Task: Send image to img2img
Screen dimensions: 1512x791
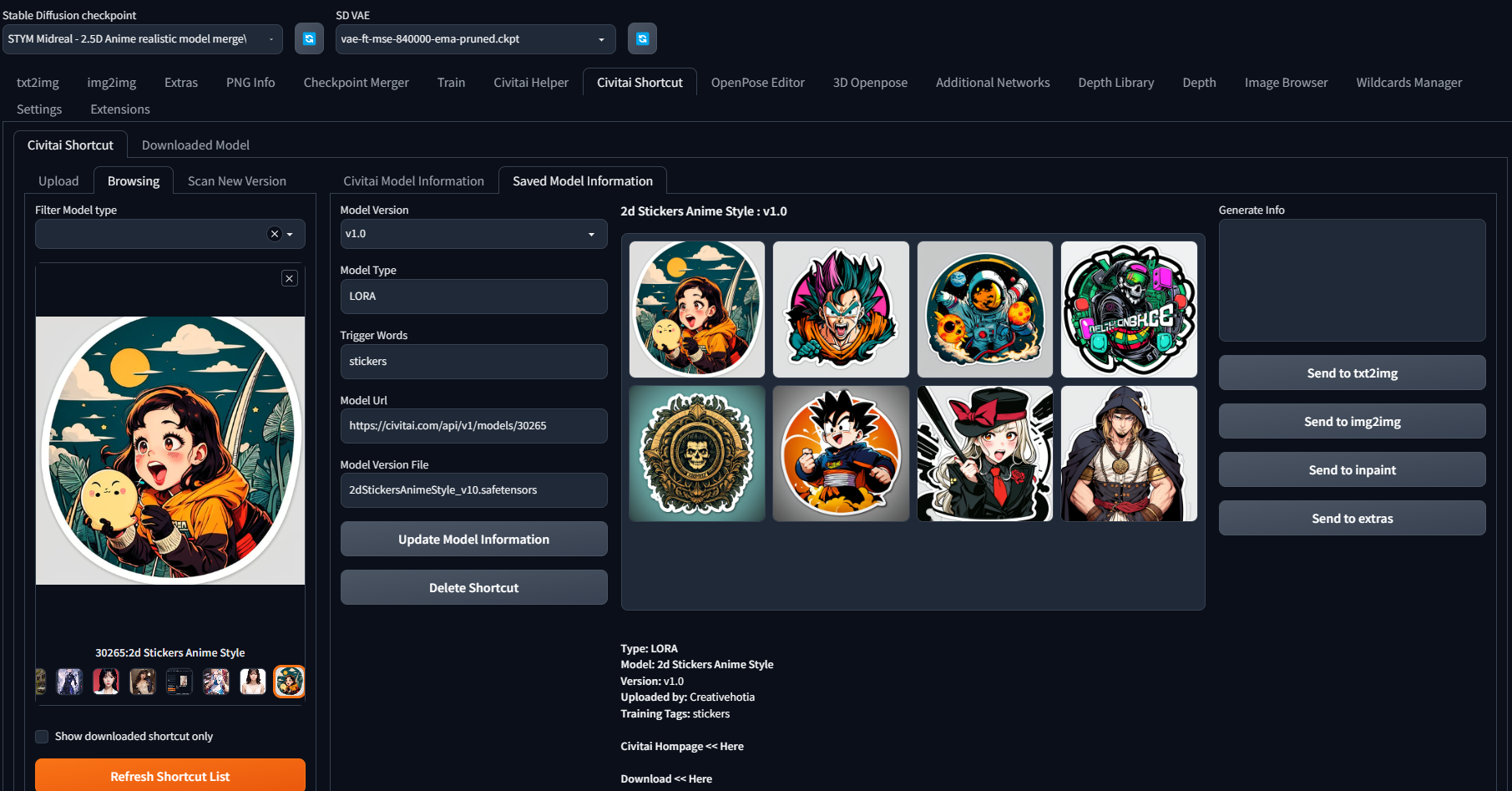Action: coord(1352,422)
